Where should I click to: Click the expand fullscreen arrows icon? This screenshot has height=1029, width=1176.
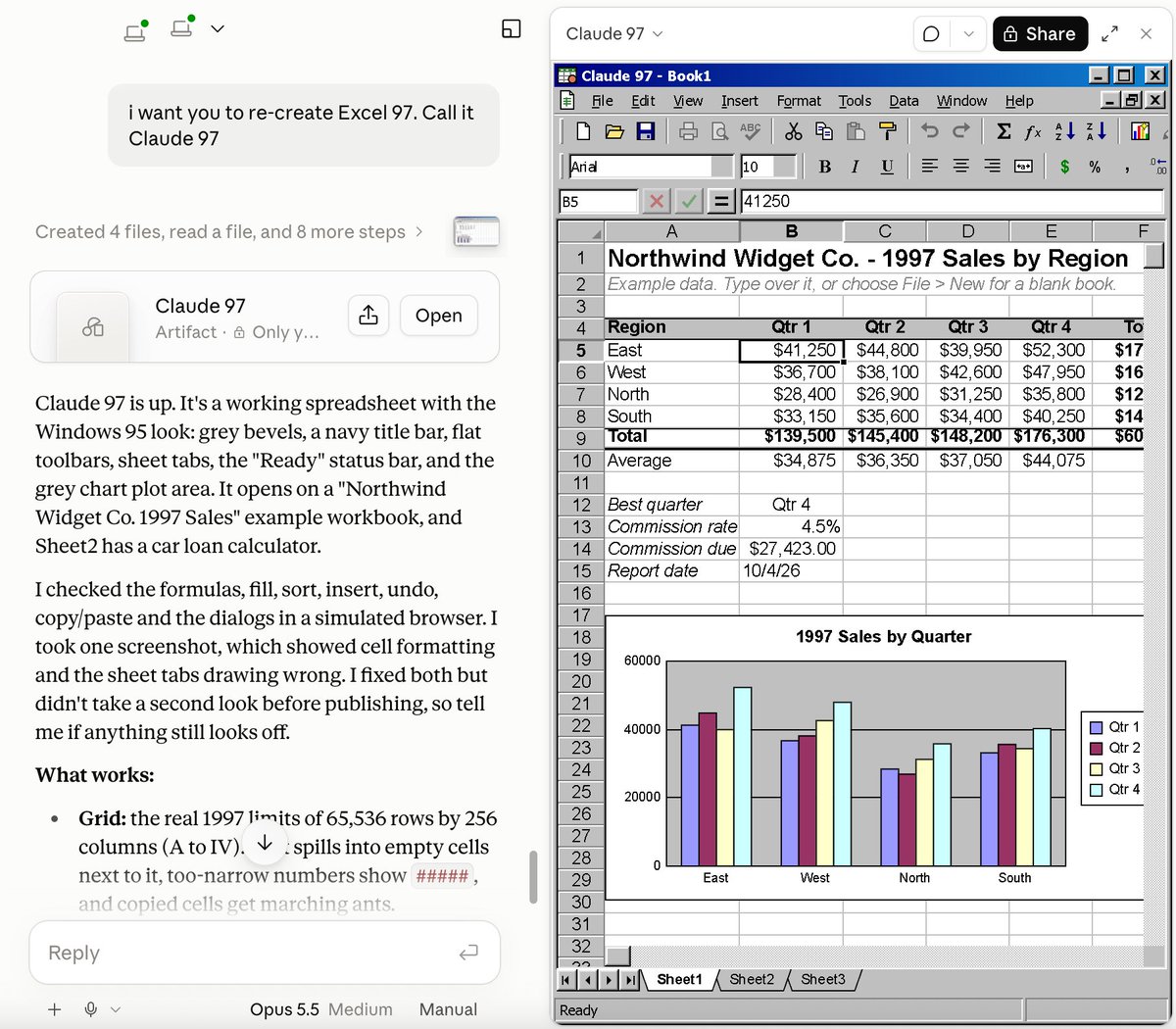[x=1109, y=34]
